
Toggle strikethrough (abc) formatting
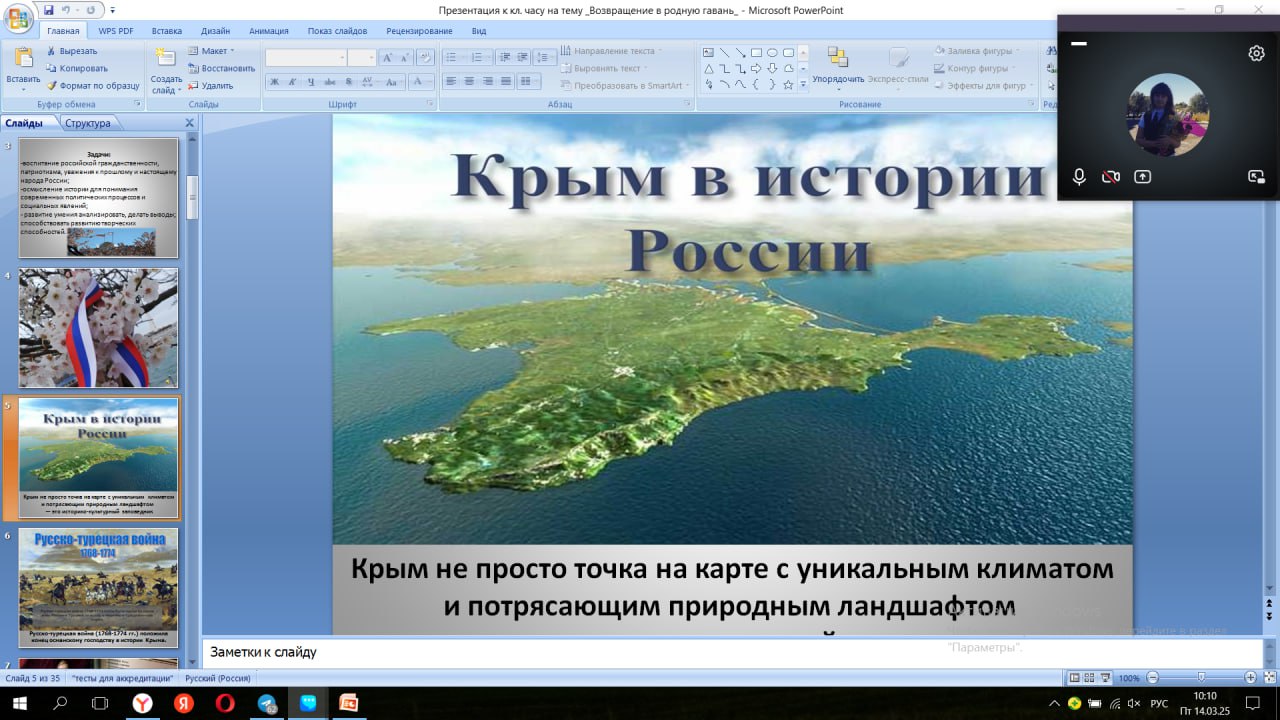pos(330,82)
